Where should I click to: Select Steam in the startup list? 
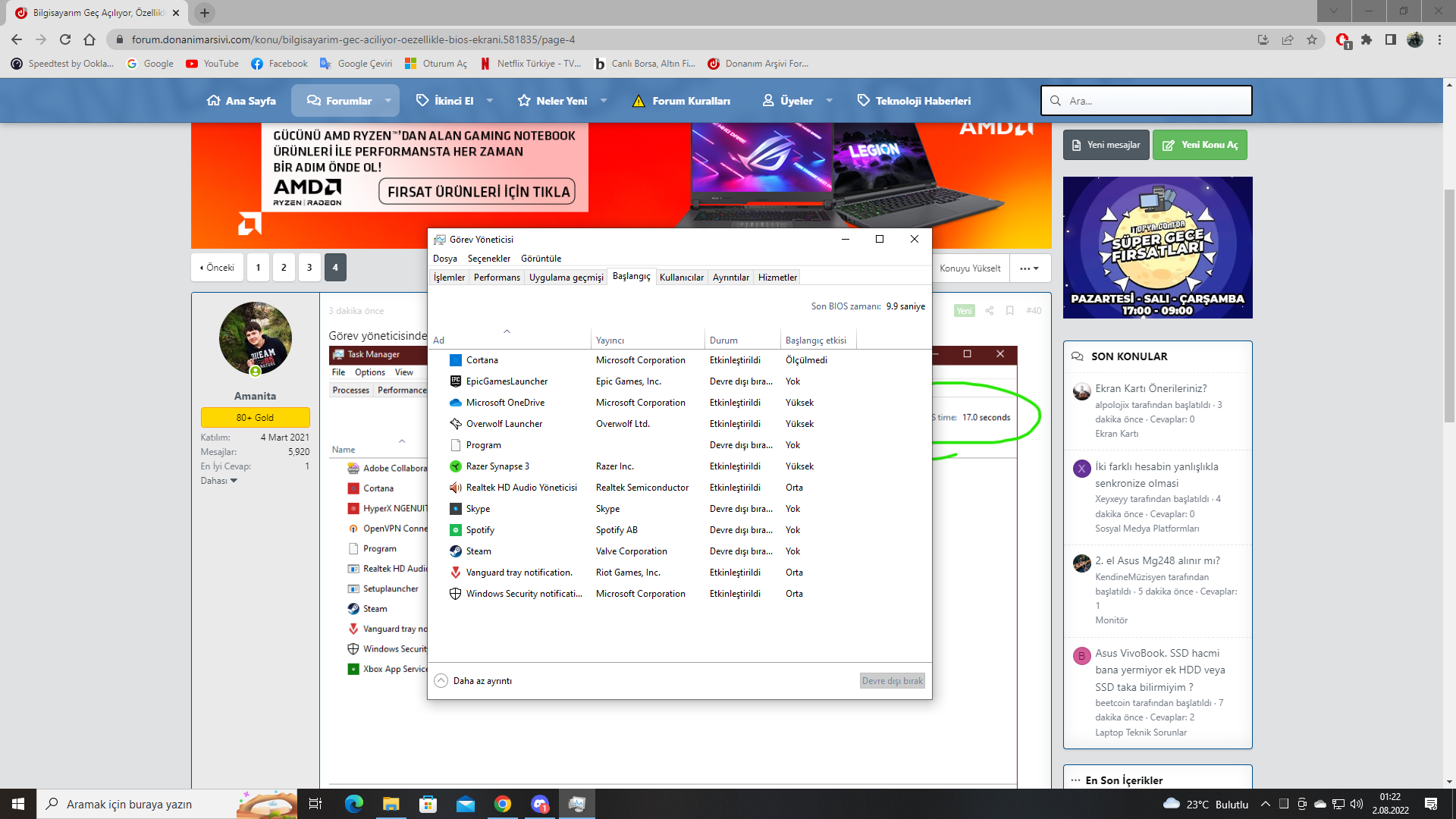pyautogui.click(x=479, y=551)
